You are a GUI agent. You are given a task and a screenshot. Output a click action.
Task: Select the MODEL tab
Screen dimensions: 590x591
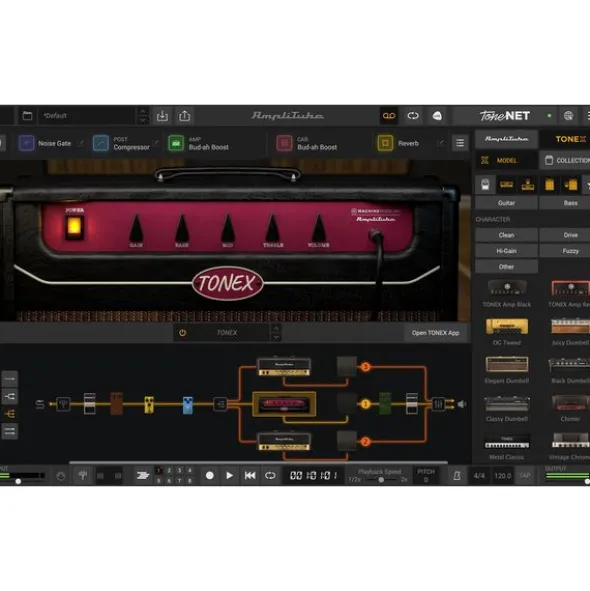[x=506, y=160]
